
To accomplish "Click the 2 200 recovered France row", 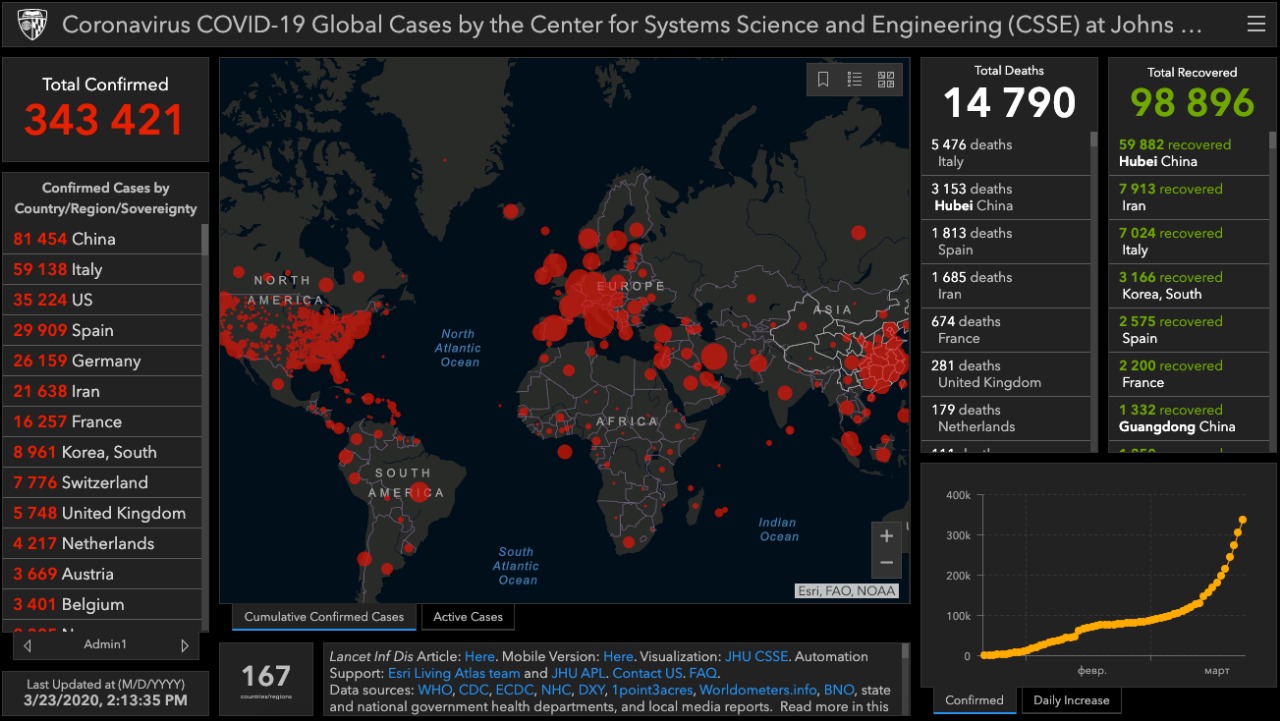I will 1189,374.
